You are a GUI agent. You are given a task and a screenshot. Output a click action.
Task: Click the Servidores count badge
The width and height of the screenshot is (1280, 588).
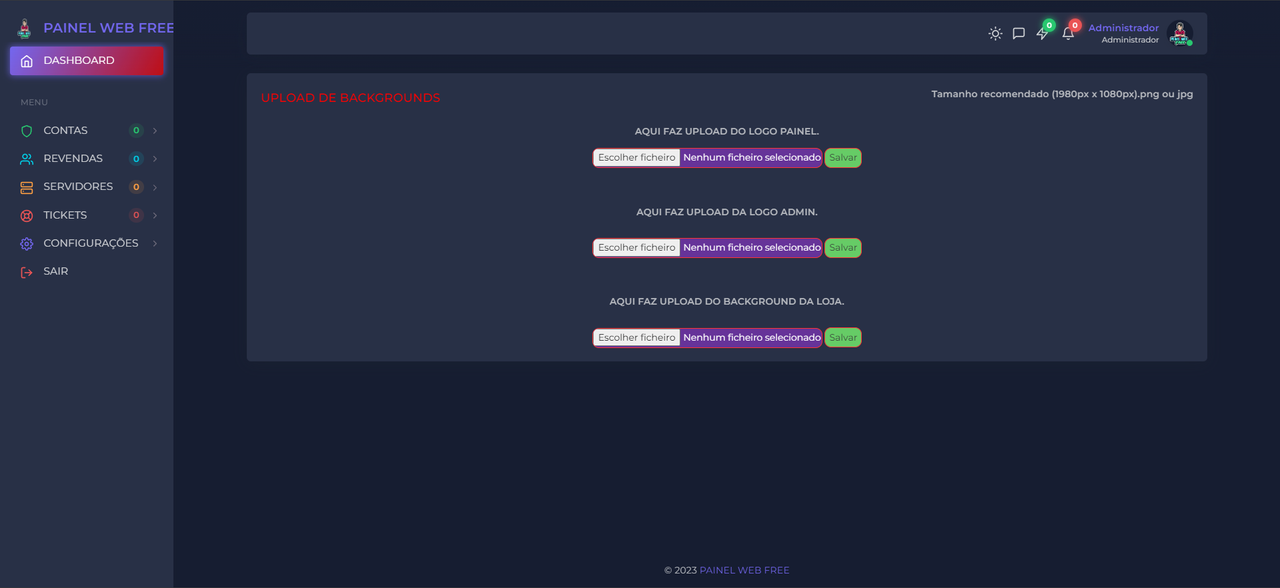tap(136, 187)
